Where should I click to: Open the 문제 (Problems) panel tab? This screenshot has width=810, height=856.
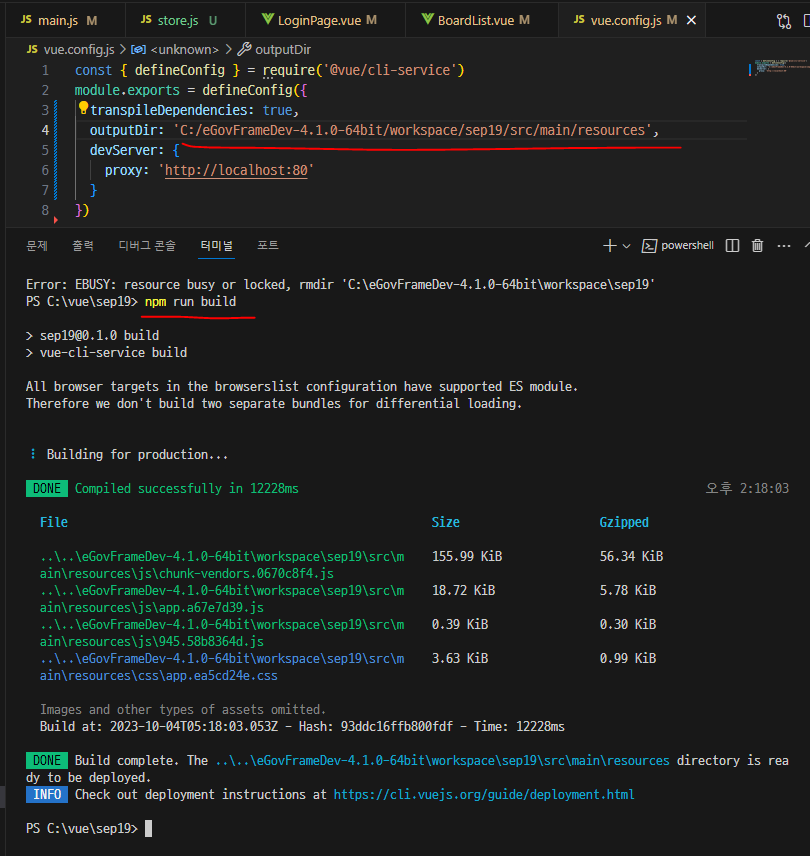[x=37, y=246]
